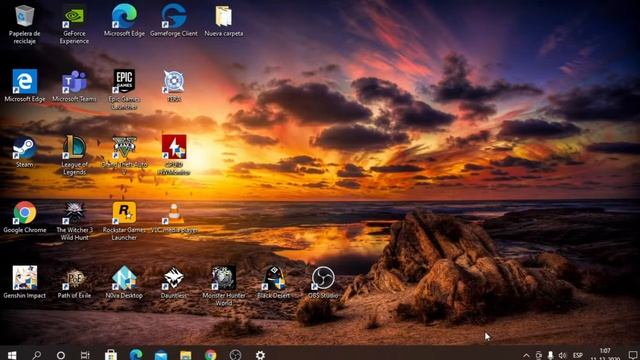The image size is (640, 360).
Task: Select legacy Microsoft Edge blue tile shortcut
Action: click(24, 86)
